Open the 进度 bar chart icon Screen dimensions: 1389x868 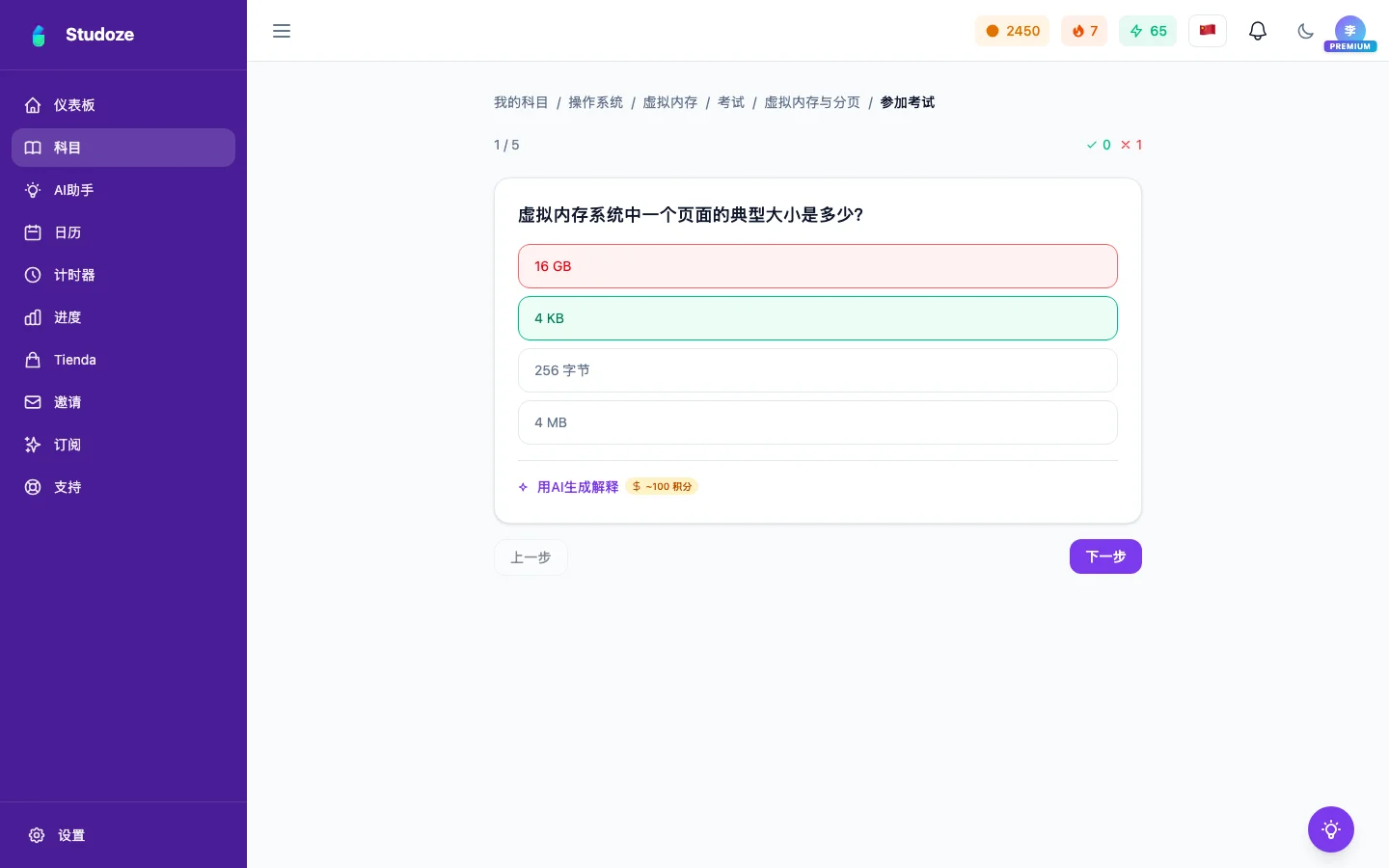[33, 317]
